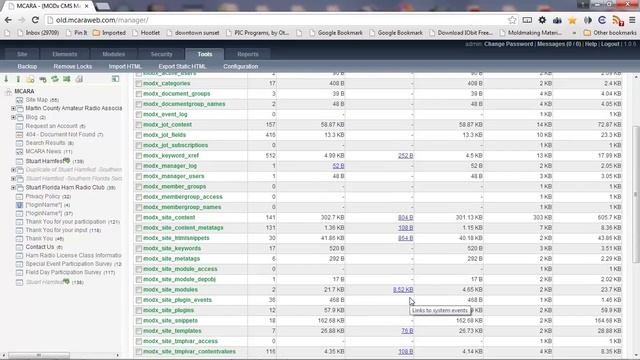
Task: Click the 404 - Document Not Found icon
Action: (19, 134)
